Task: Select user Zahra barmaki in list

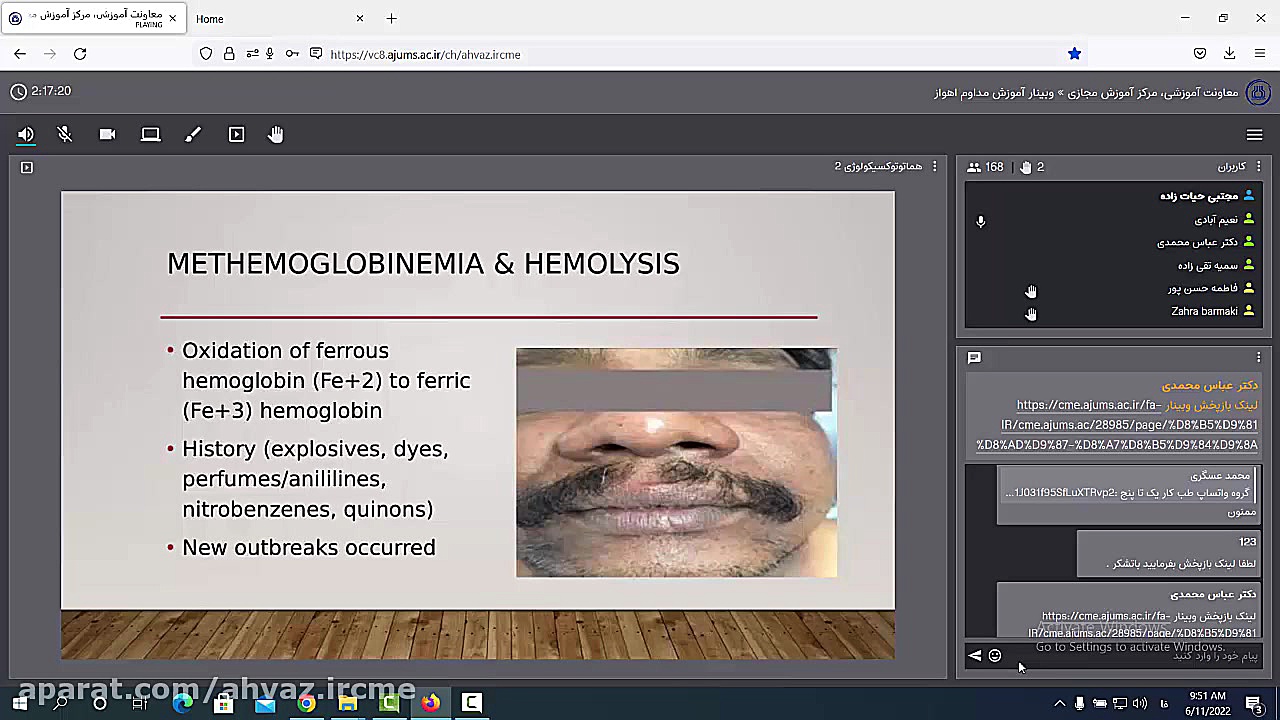Action: pyautogui.click(x=1204, y=311)
